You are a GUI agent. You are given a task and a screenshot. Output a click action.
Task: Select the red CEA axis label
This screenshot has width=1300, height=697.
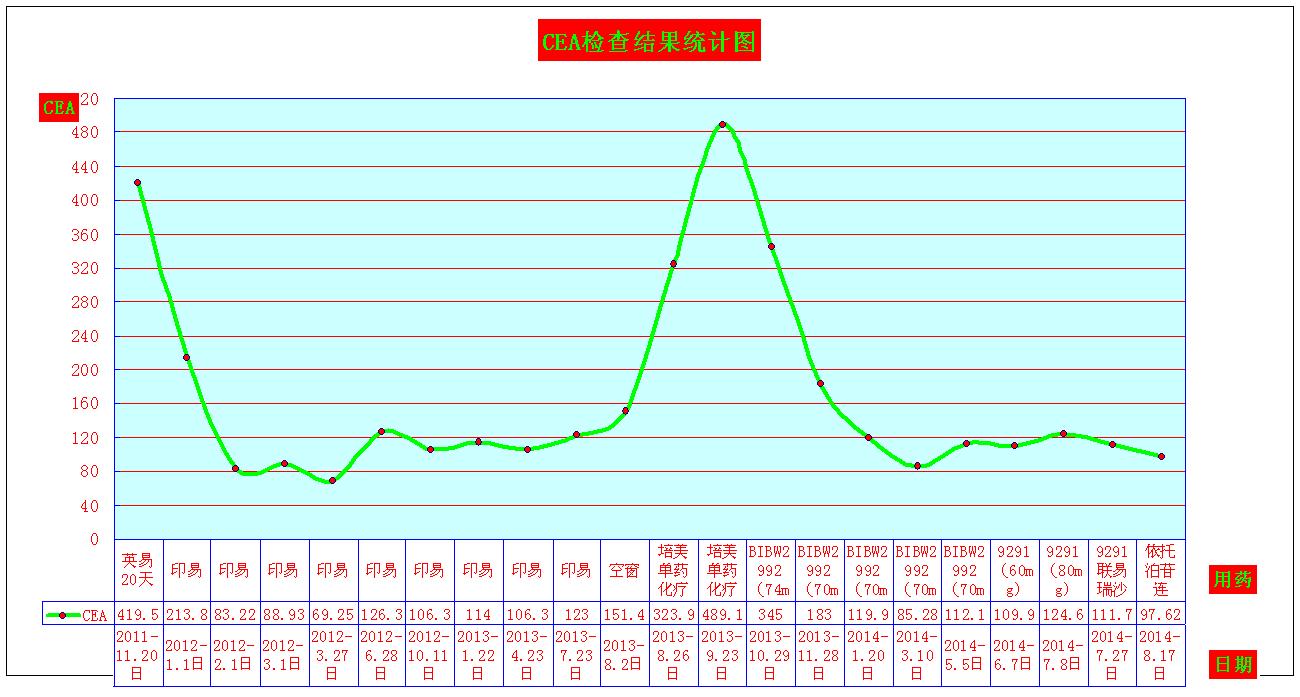[58, 107]
